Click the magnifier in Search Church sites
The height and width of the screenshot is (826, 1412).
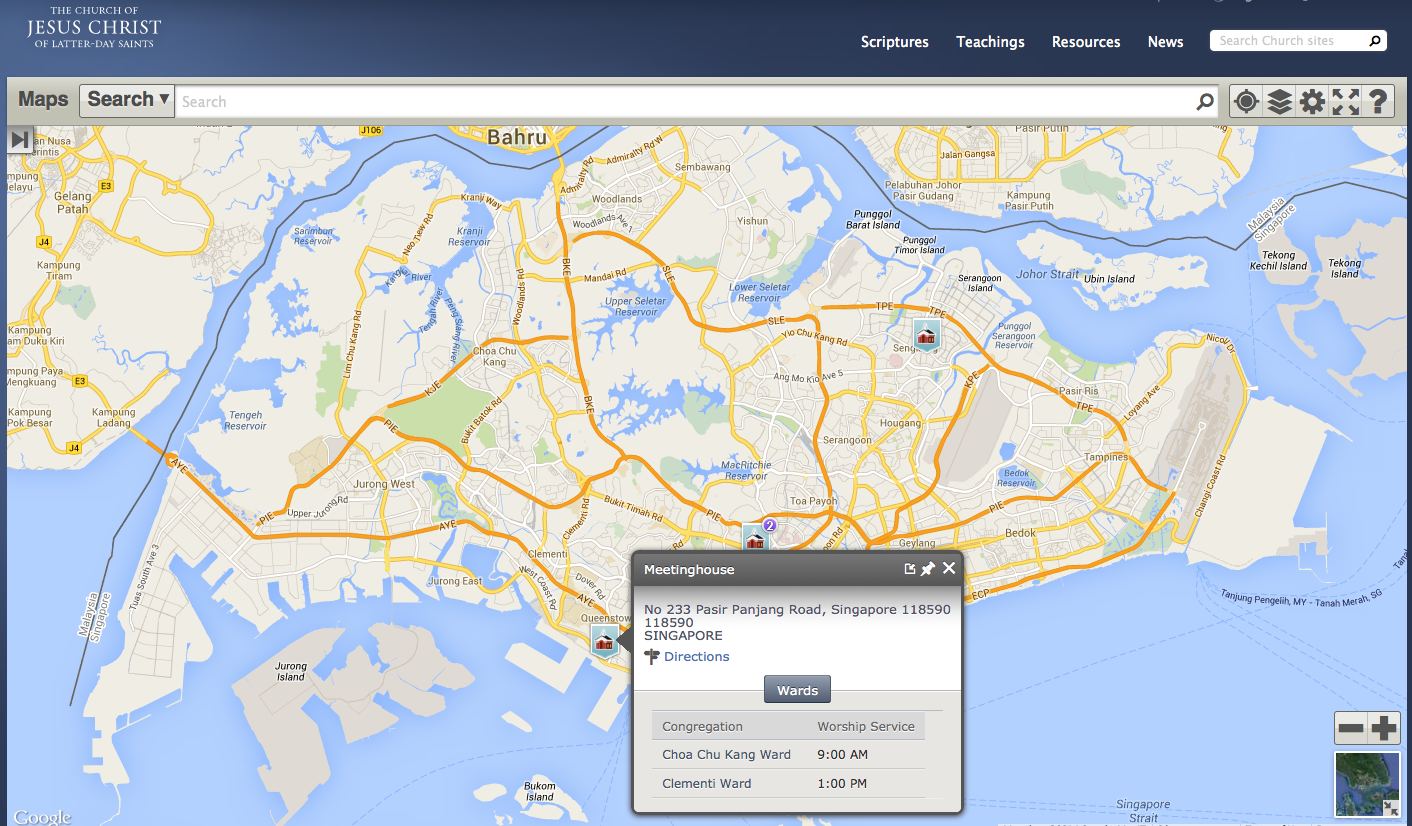point(1376,41)
